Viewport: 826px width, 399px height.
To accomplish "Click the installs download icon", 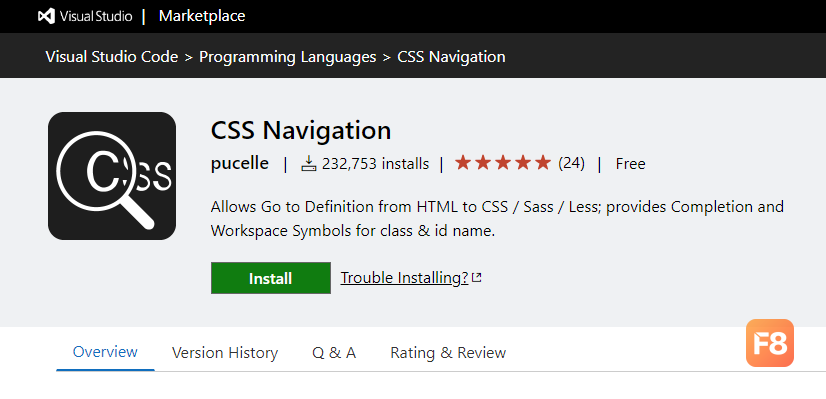I will tap(309, 164).
